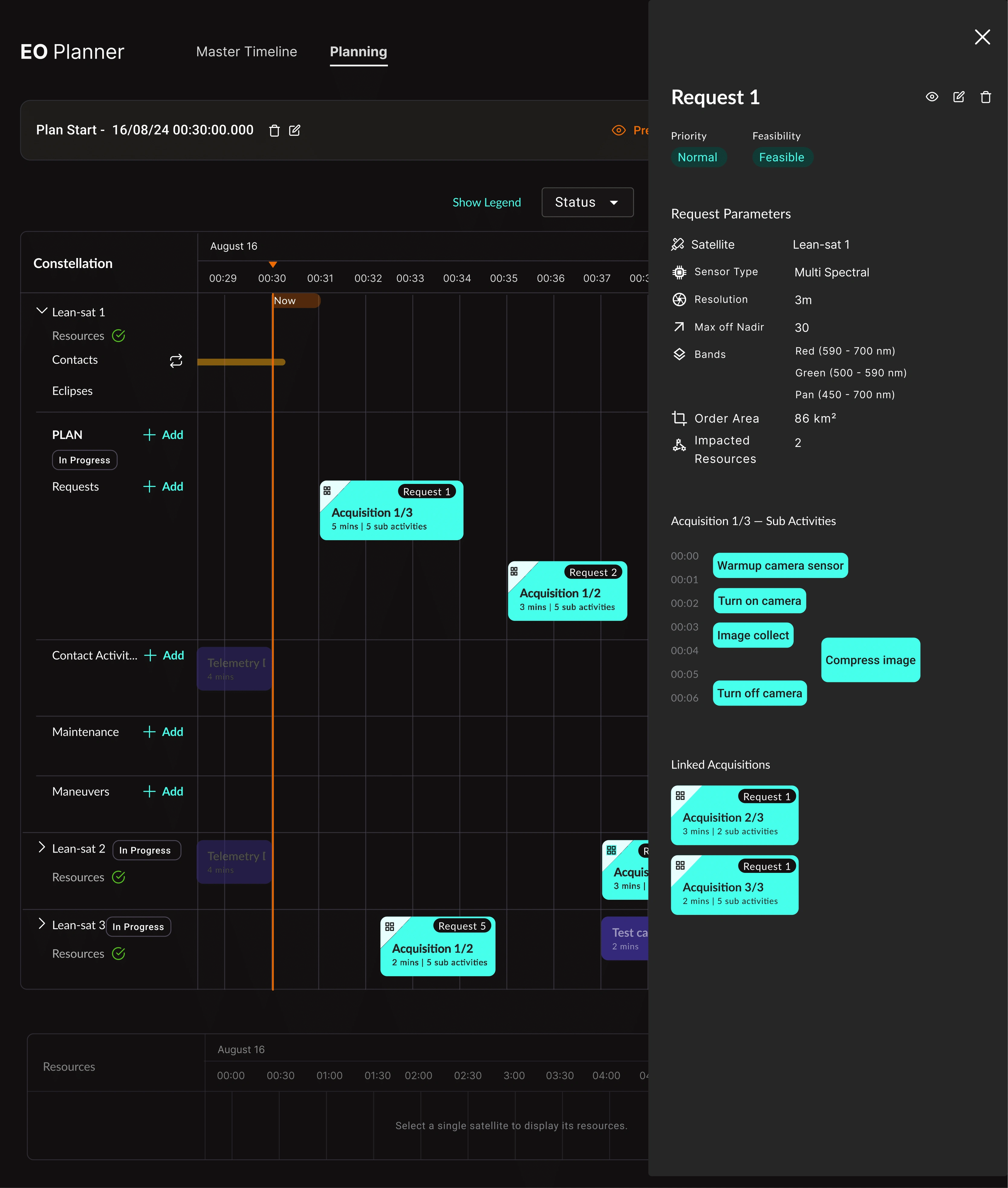Click the orange Now timeline marker
Image resolution: width=1008 pixels, height=1188 pixels.
pyautogui.click(x=295, y=301)
